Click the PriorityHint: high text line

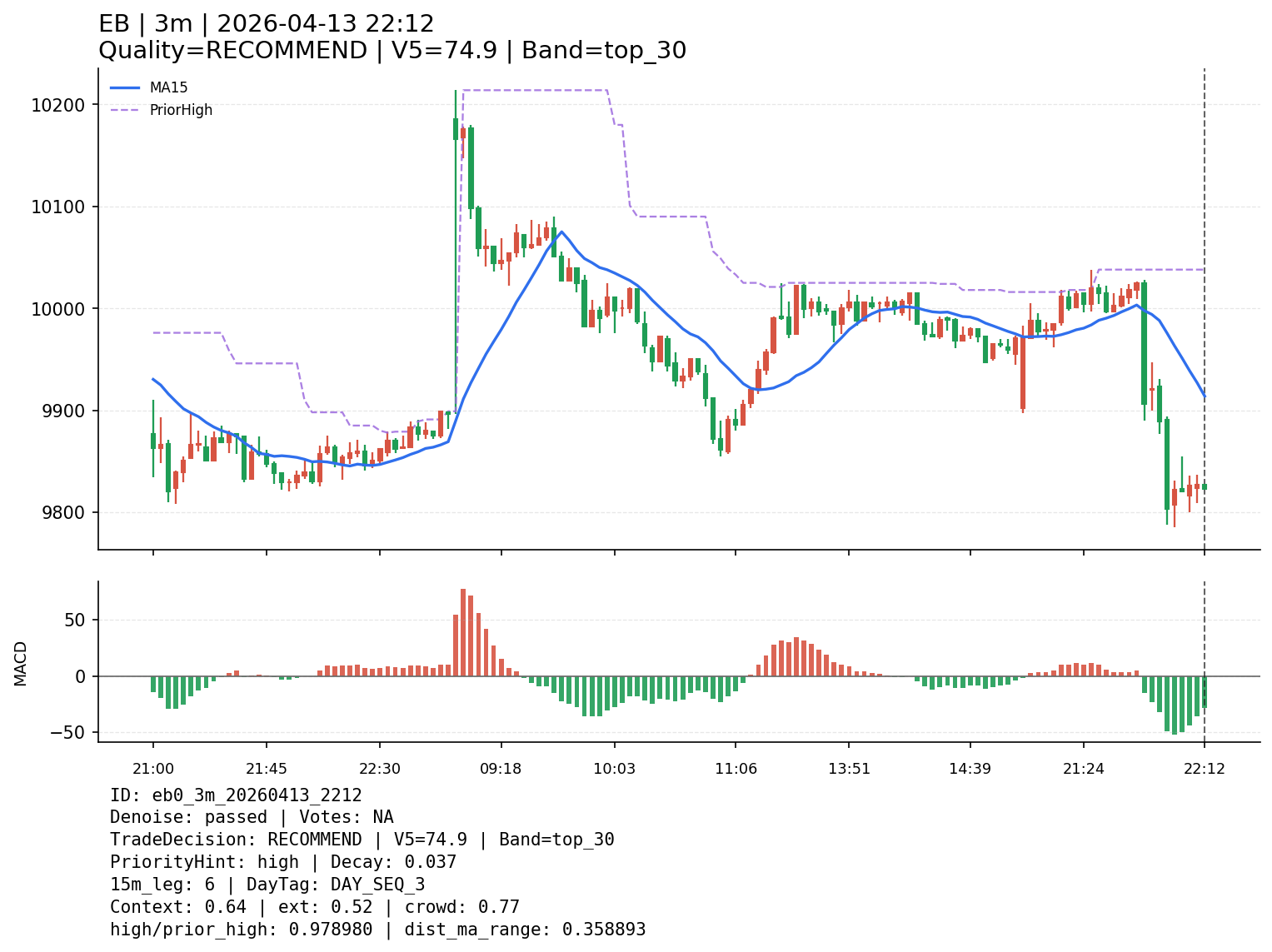[283, 862]
